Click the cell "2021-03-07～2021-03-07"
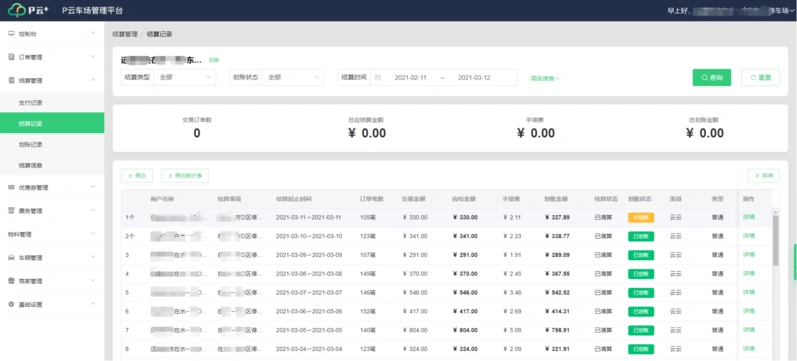This screenshot has width=797, height=361. click(x=309, y=292)
